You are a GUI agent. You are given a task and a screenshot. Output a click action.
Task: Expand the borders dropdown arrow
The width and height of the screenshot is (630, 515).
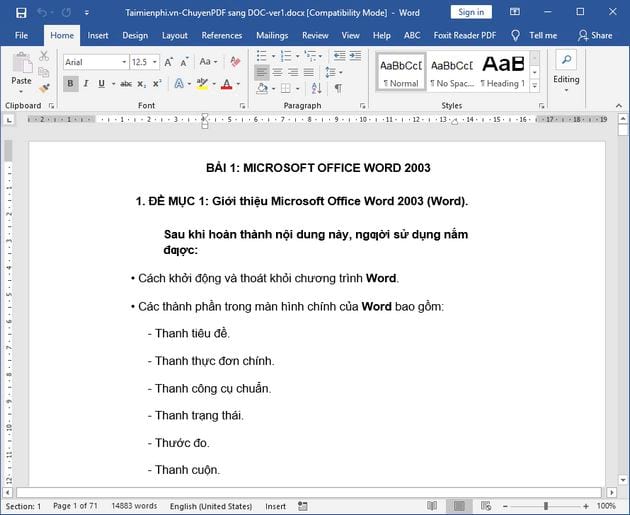[298, 88]
